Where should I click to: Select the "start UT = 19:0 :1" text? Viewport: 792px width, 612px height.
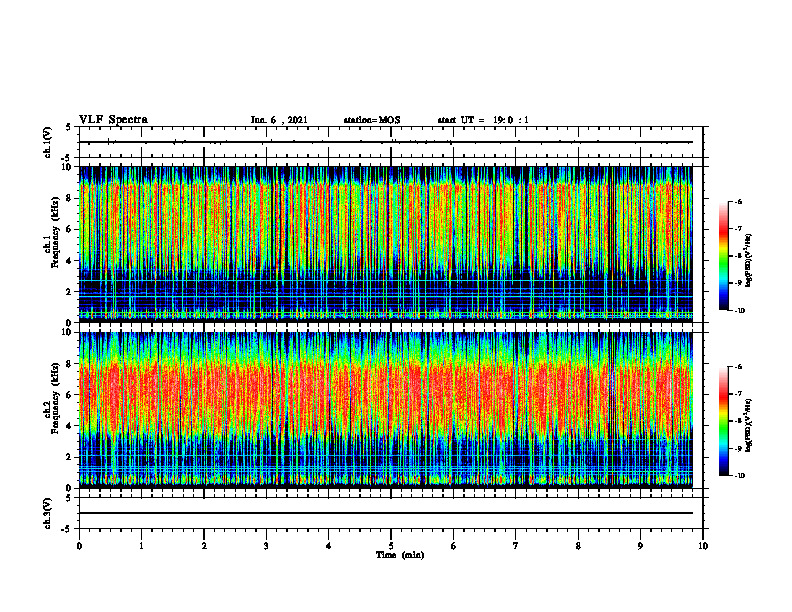pyautogui.click(x=483, y=120)
